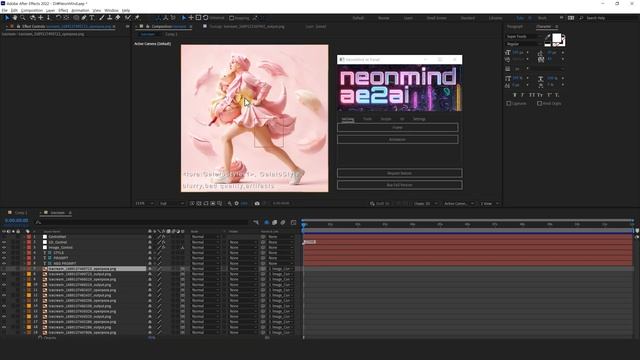Viewport: 640px width, 360px height.
Task: Open blending mode dropdown for Controller layer
Action: coord(205,237)
